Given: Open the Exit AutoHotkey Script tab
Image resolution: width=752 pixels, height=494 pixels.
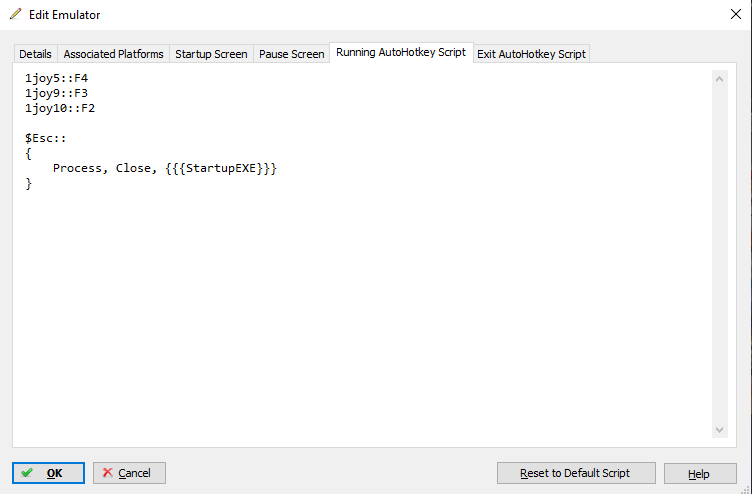Looking at the screenshot, I should pos(531,54).
